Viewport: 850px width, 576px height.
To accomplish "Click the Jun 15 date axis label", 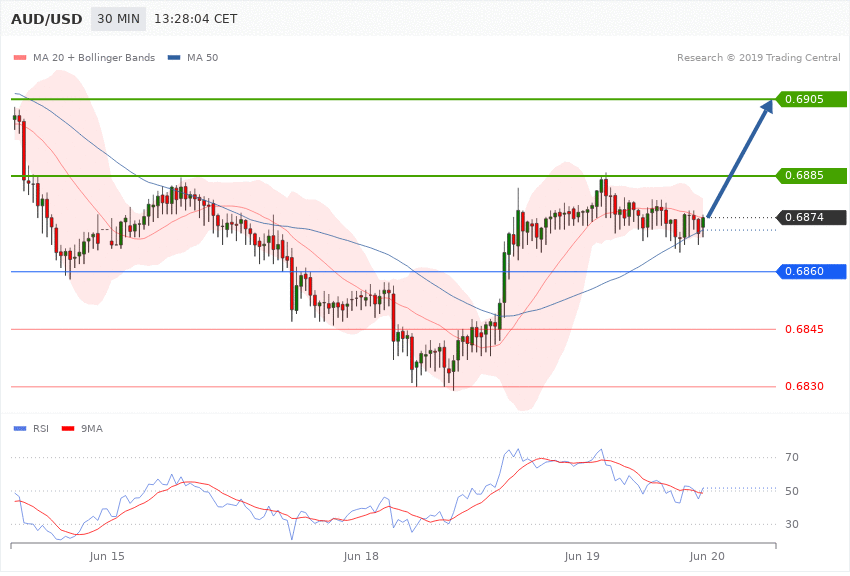I will pyautogui.click(x=107, y=556).
